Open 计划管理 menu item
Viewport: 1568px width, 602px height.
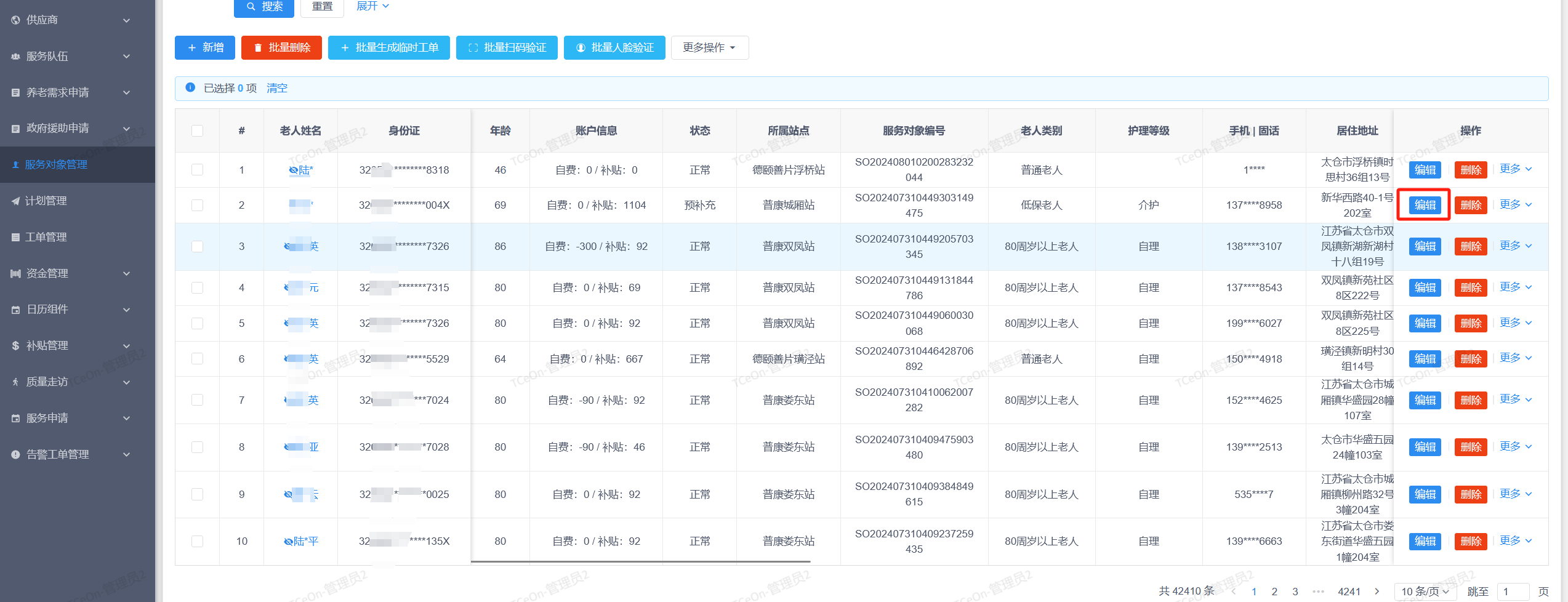[x=78, y=201]
